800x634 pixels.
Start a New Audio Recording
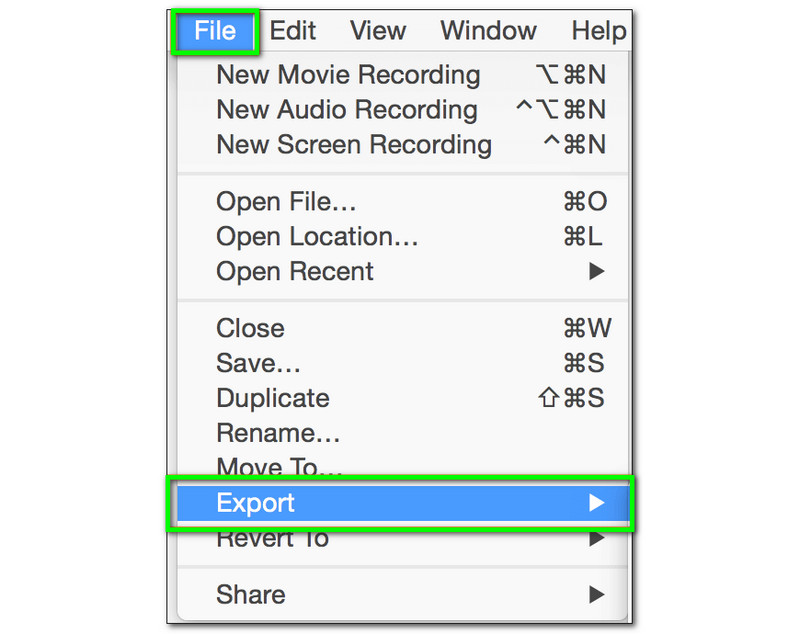click(x=345, y=110)
